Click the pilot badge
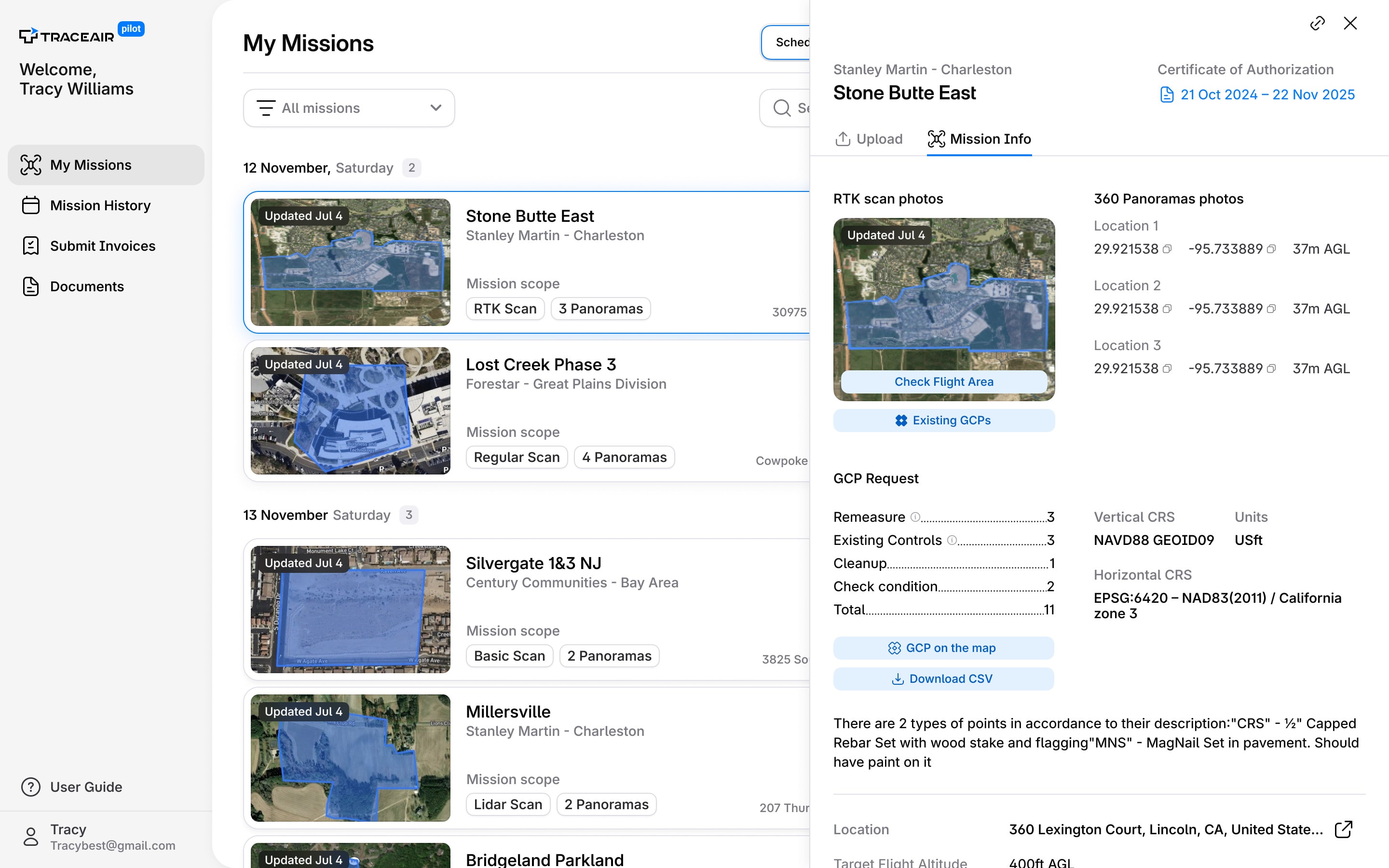Screen dimensions: 1389x868 [x=131, y=29]
